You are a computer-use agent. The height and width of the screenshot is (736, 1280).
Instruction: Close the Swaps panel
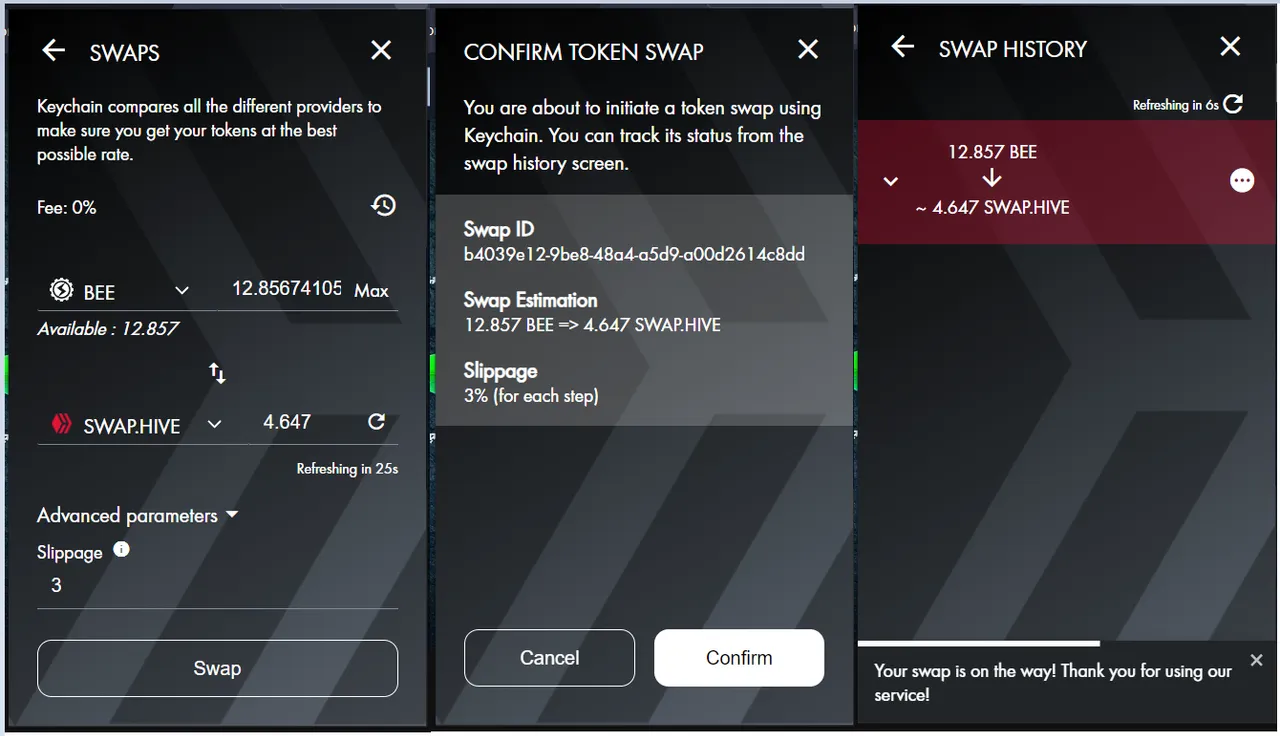coord(381,50)
